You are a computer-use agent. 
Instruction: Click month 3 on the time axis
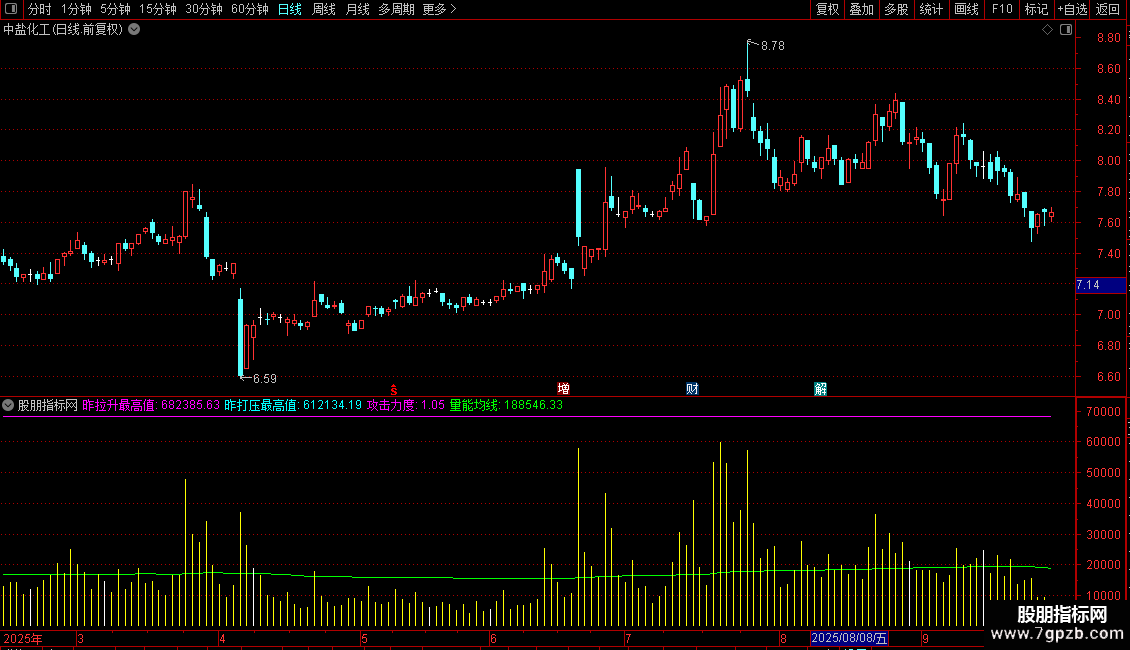(80, 638)
